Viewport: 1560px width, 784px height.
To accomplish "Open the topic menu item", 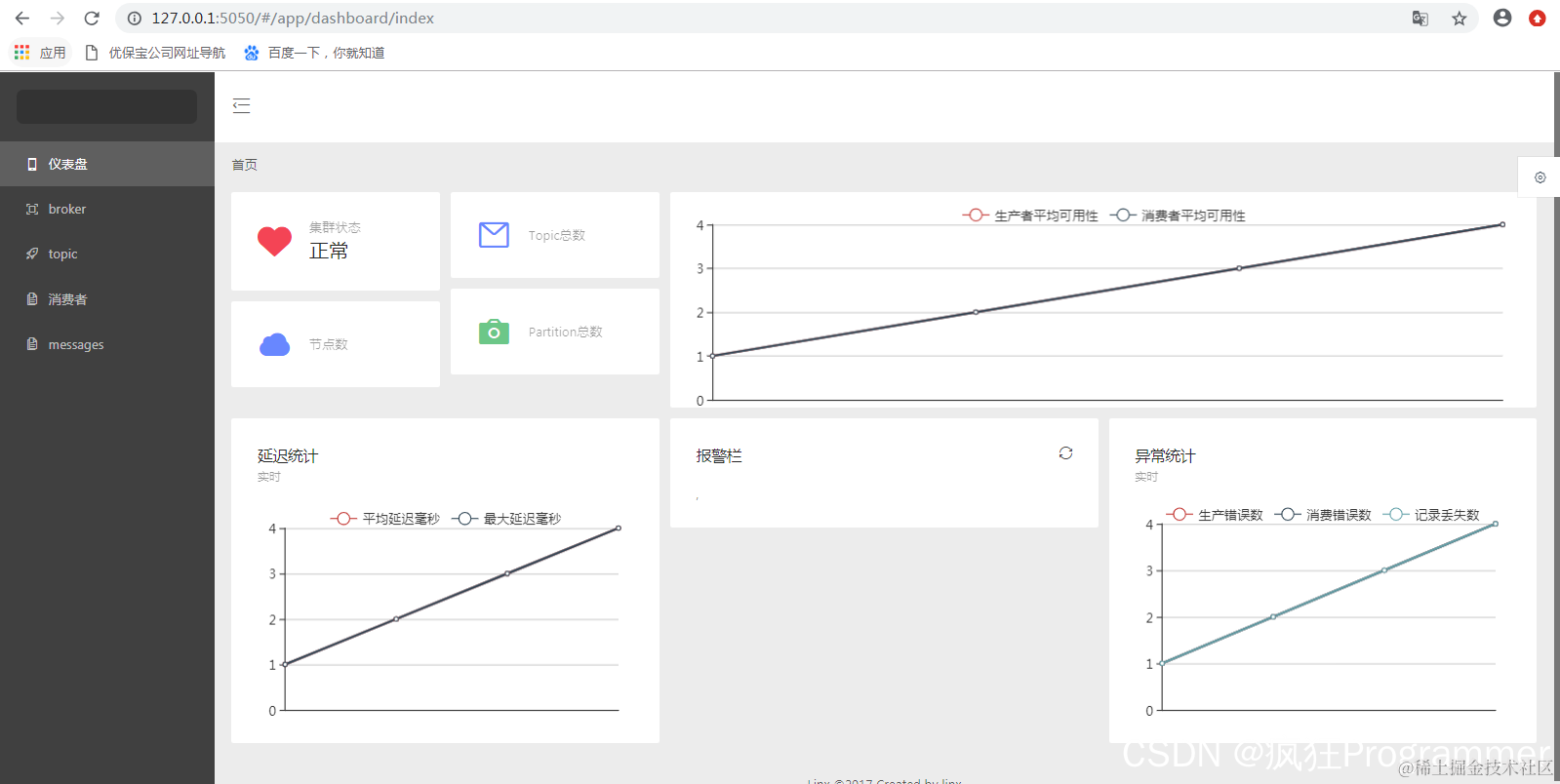I will point(107,254).
